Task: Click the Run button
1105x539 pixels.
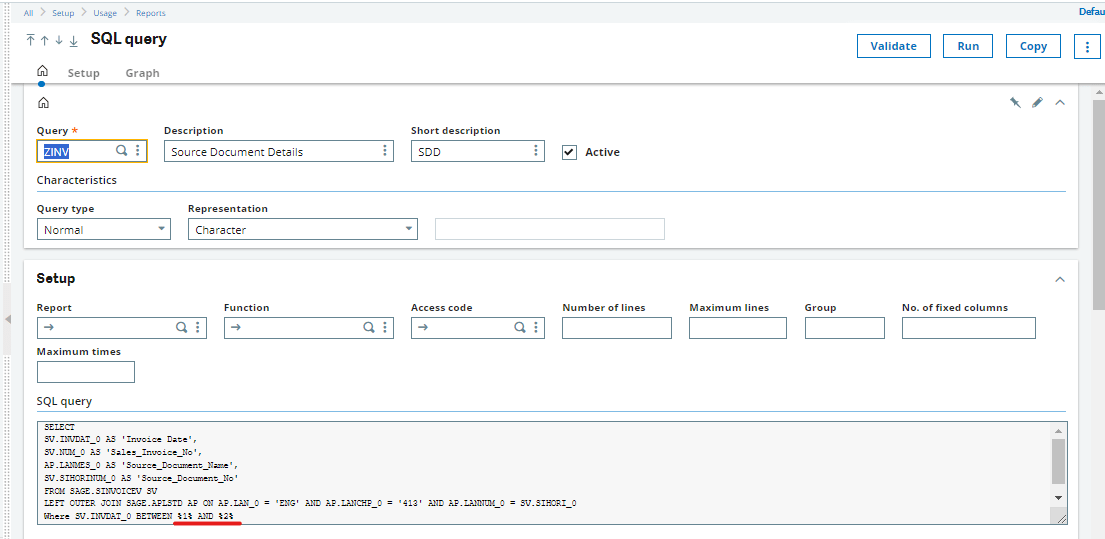Action: click(968, 46)
